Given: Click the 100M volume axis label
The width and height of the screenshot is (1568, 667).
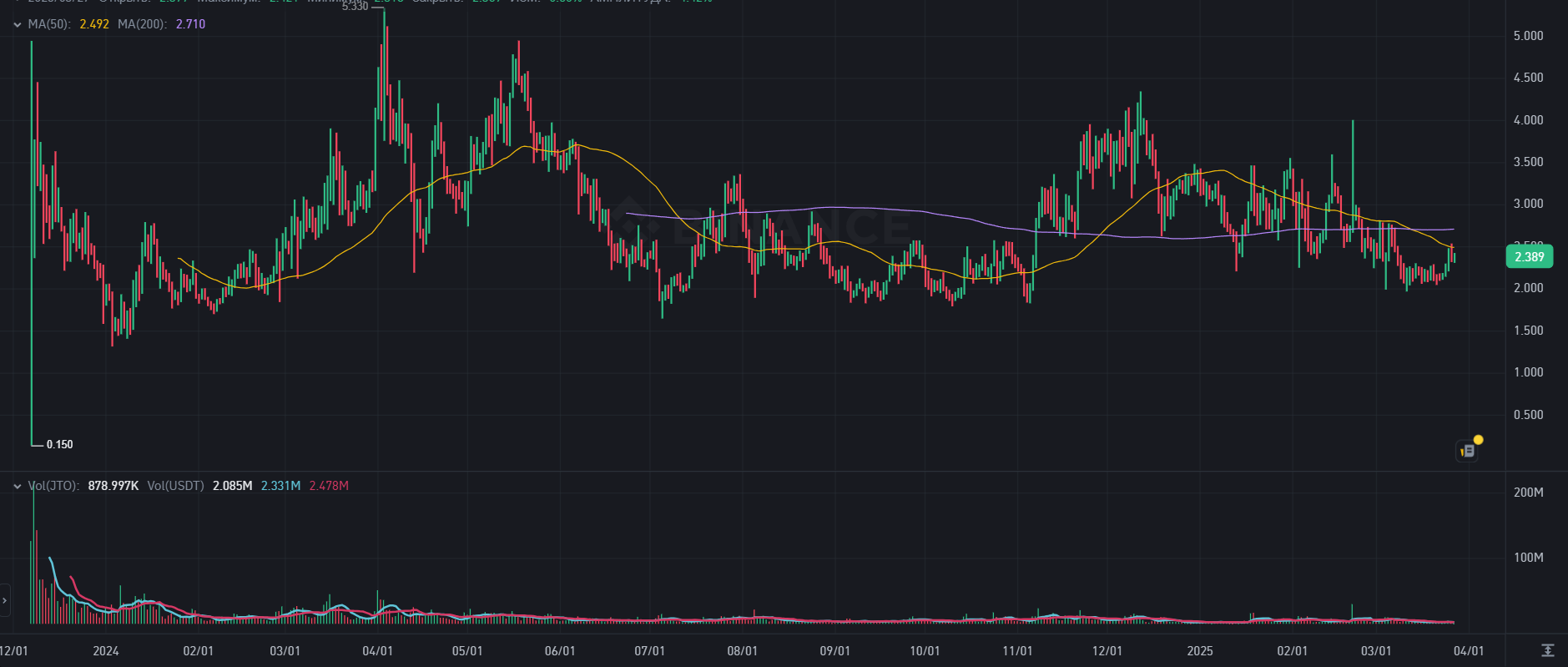Looking at the screenshot, I should pos(1529,558).
